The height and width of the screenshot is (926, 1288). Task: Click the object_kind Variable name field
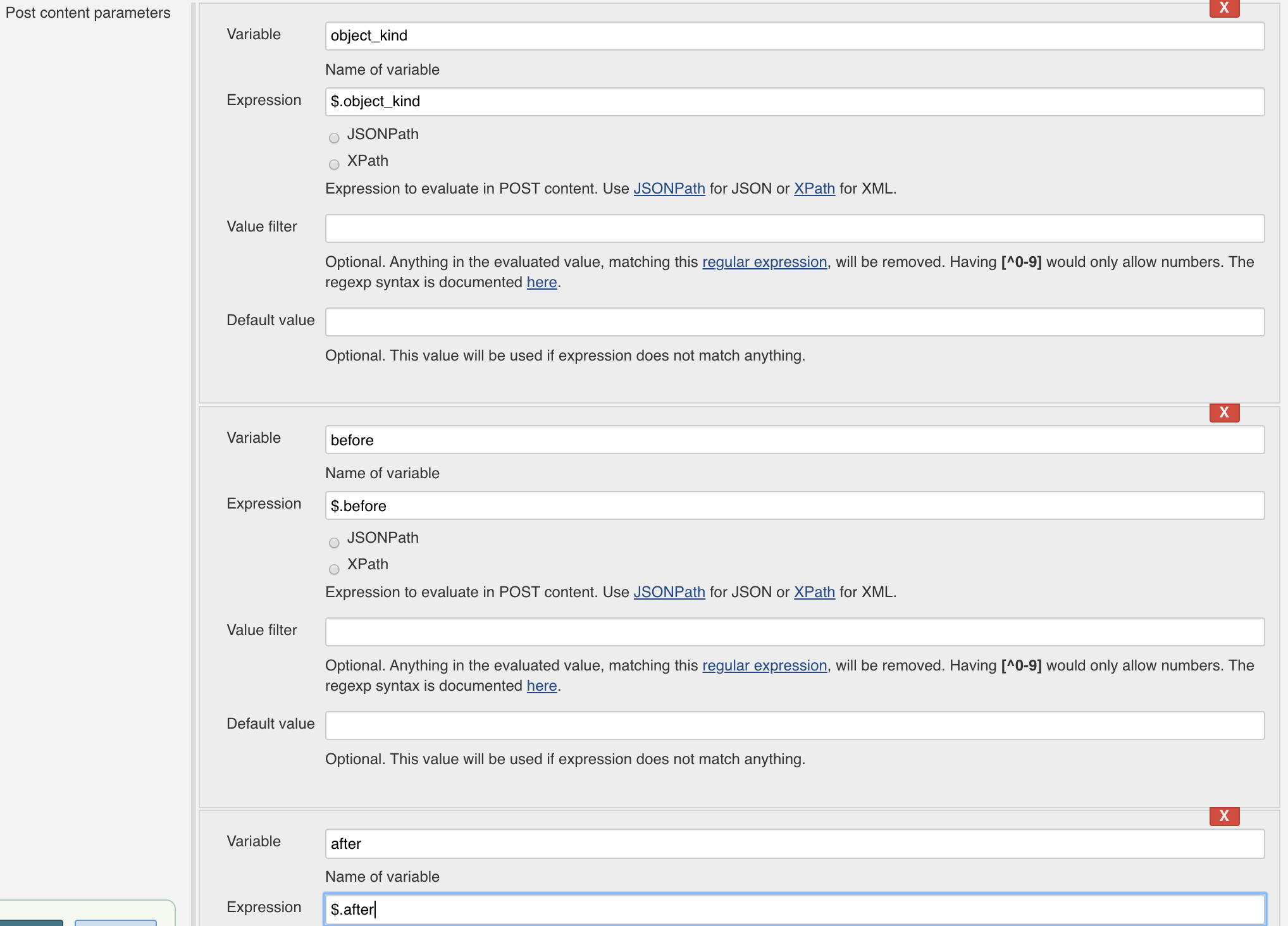pyautogui.click(x=795, y=36)
